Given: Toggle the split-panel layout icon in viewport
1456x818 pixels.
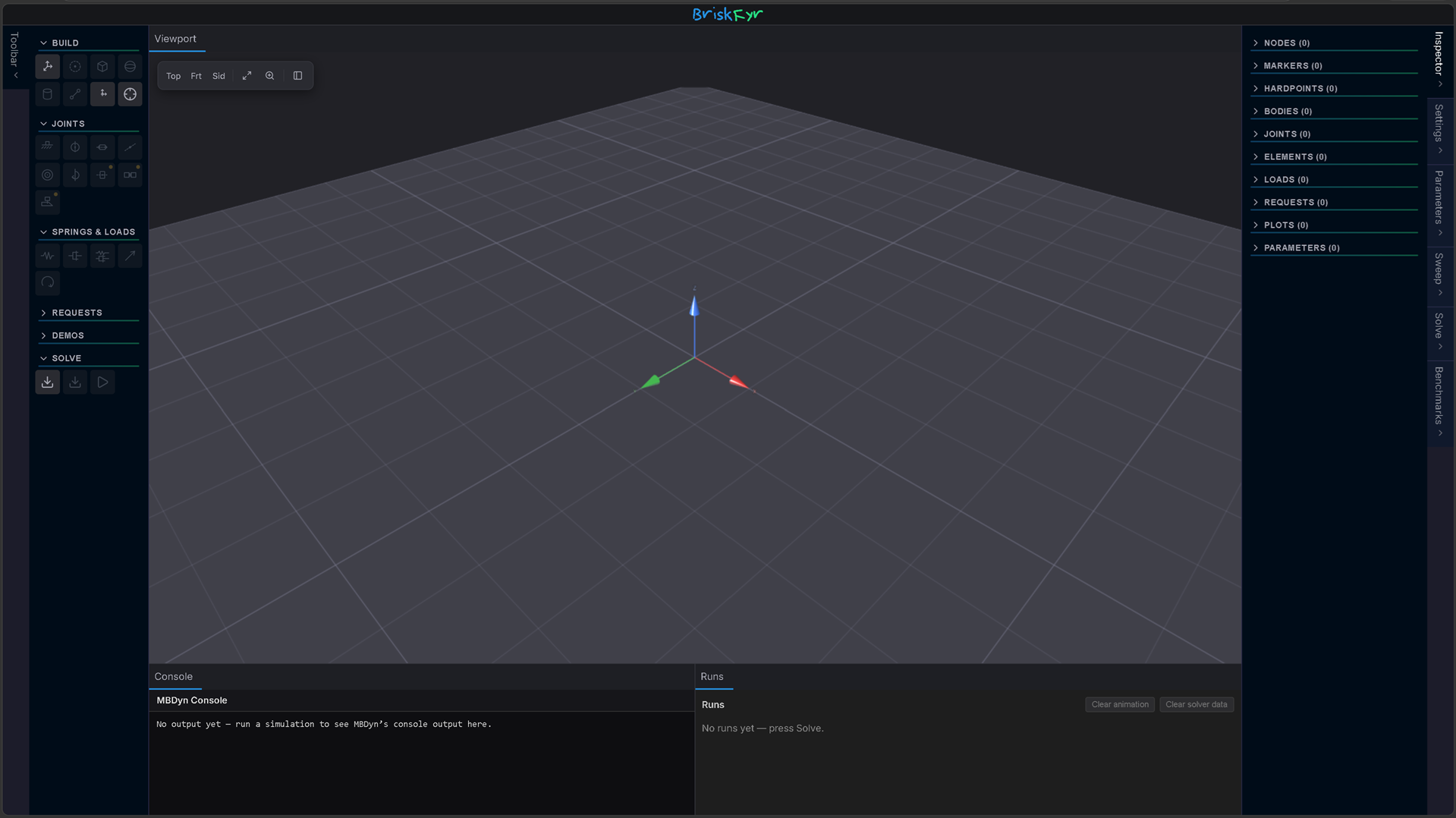Looking at the screenshot, I should point(297,76).
